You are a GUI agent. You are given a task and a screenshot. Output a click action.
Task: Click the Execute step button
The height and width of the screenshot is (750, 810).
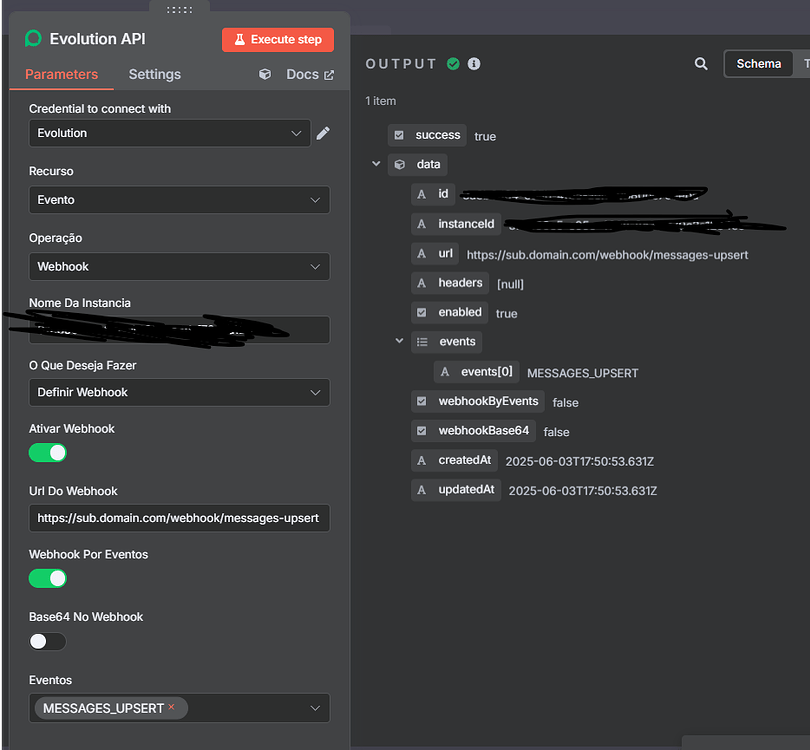click(x=277, y=39)
